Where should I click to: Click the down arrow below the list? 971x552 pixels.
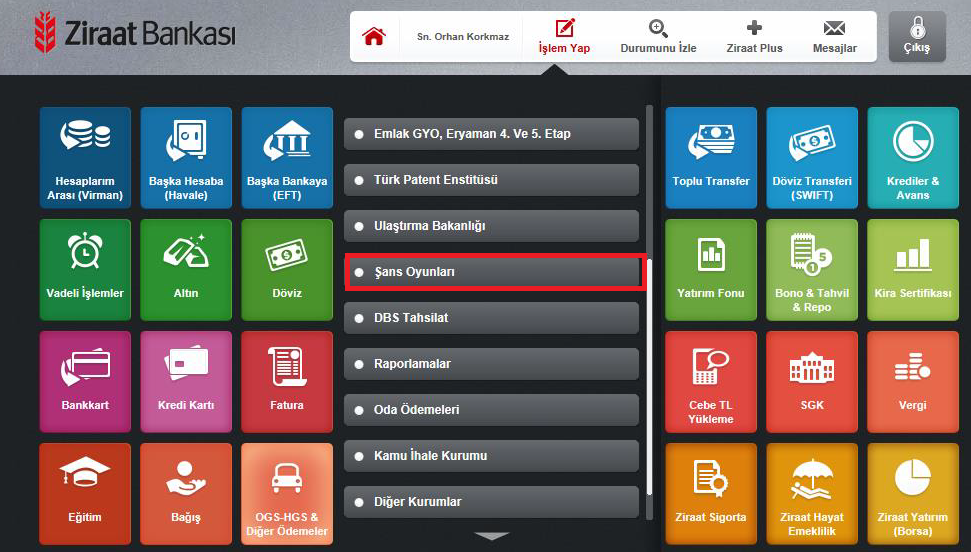(492, 536)
